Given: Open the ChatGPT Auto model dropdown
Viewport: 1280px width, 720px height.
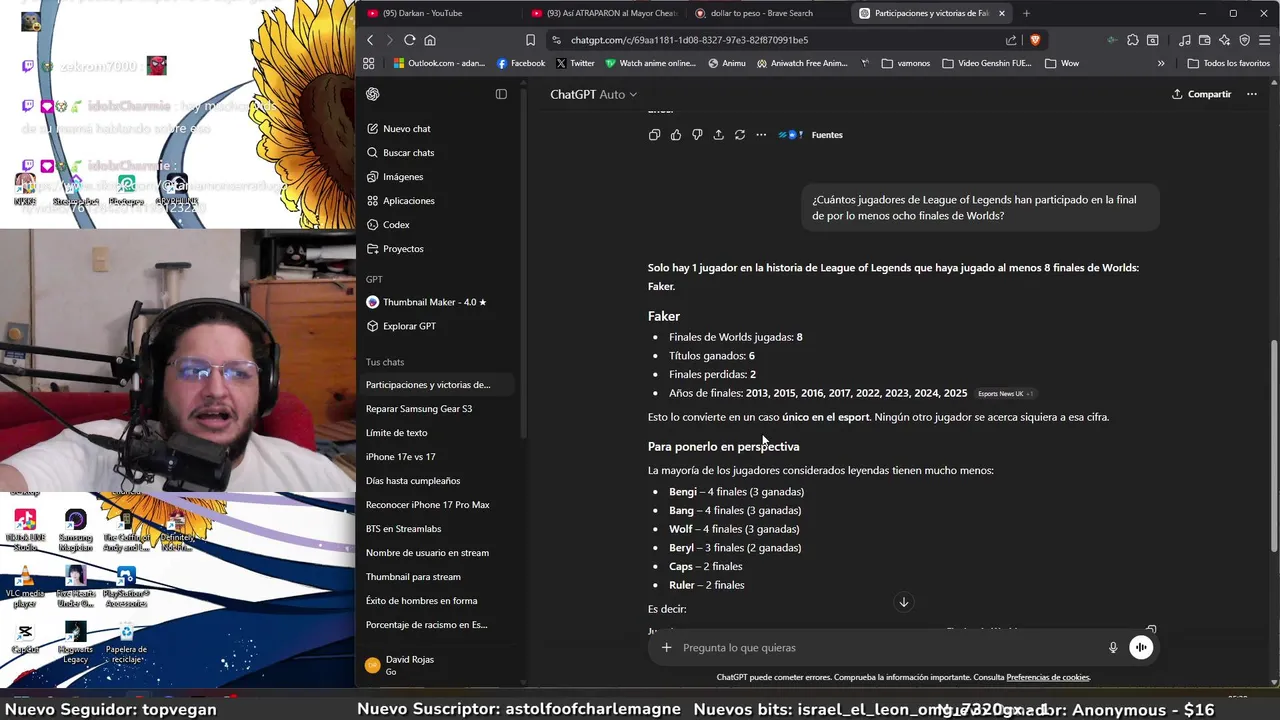Looking at the screenshot, I should (593, 94).
